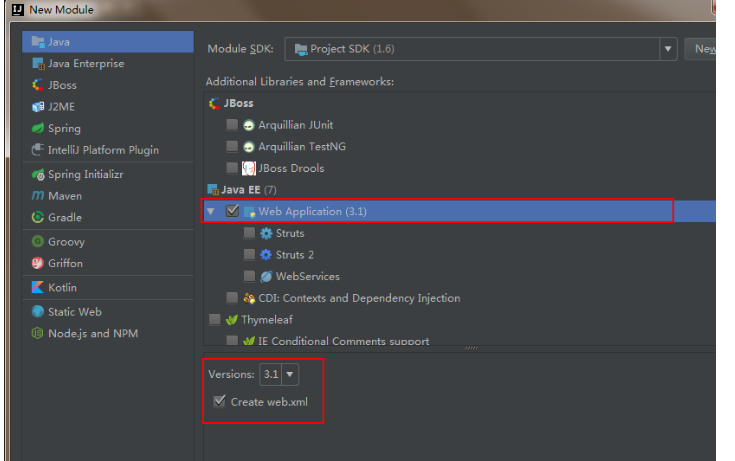Click the IE Conditional Comments support label
Image resolution: width=735 pixels, height=461 pixels.
(x=344, y=341)
